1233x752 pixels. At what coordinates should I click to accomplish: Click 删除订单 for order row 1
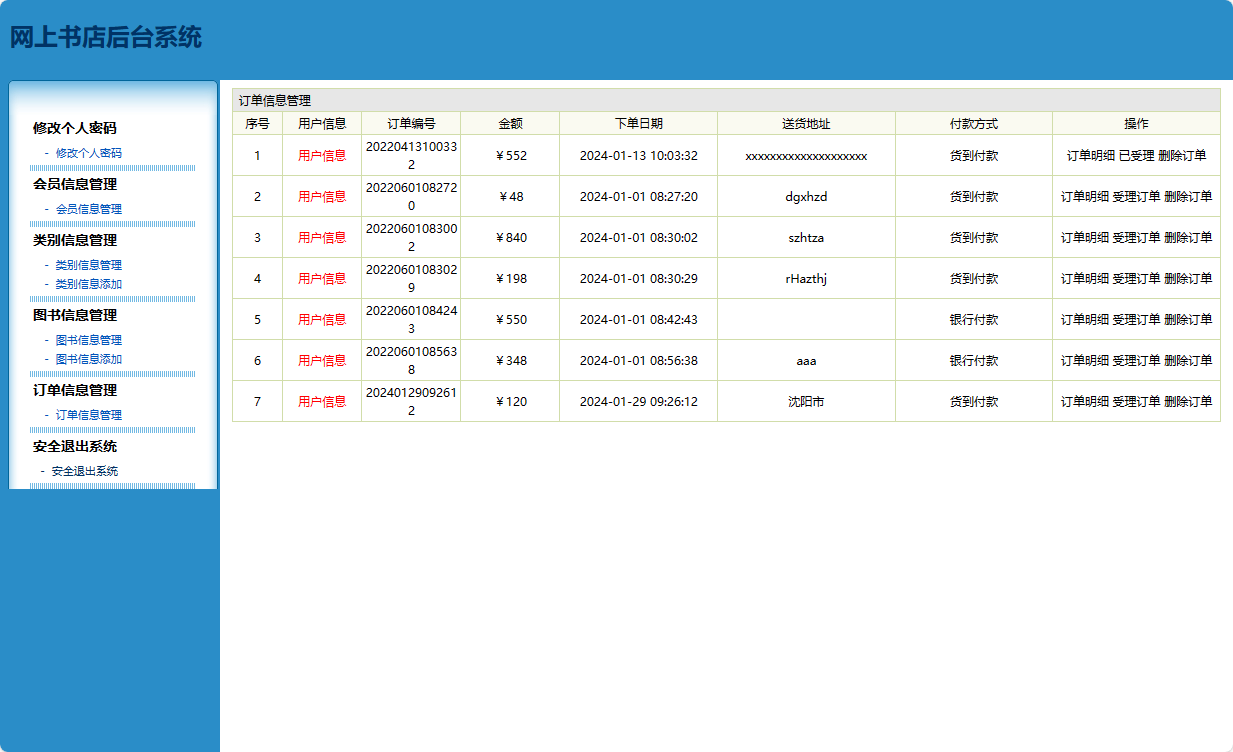point(1182,156)
